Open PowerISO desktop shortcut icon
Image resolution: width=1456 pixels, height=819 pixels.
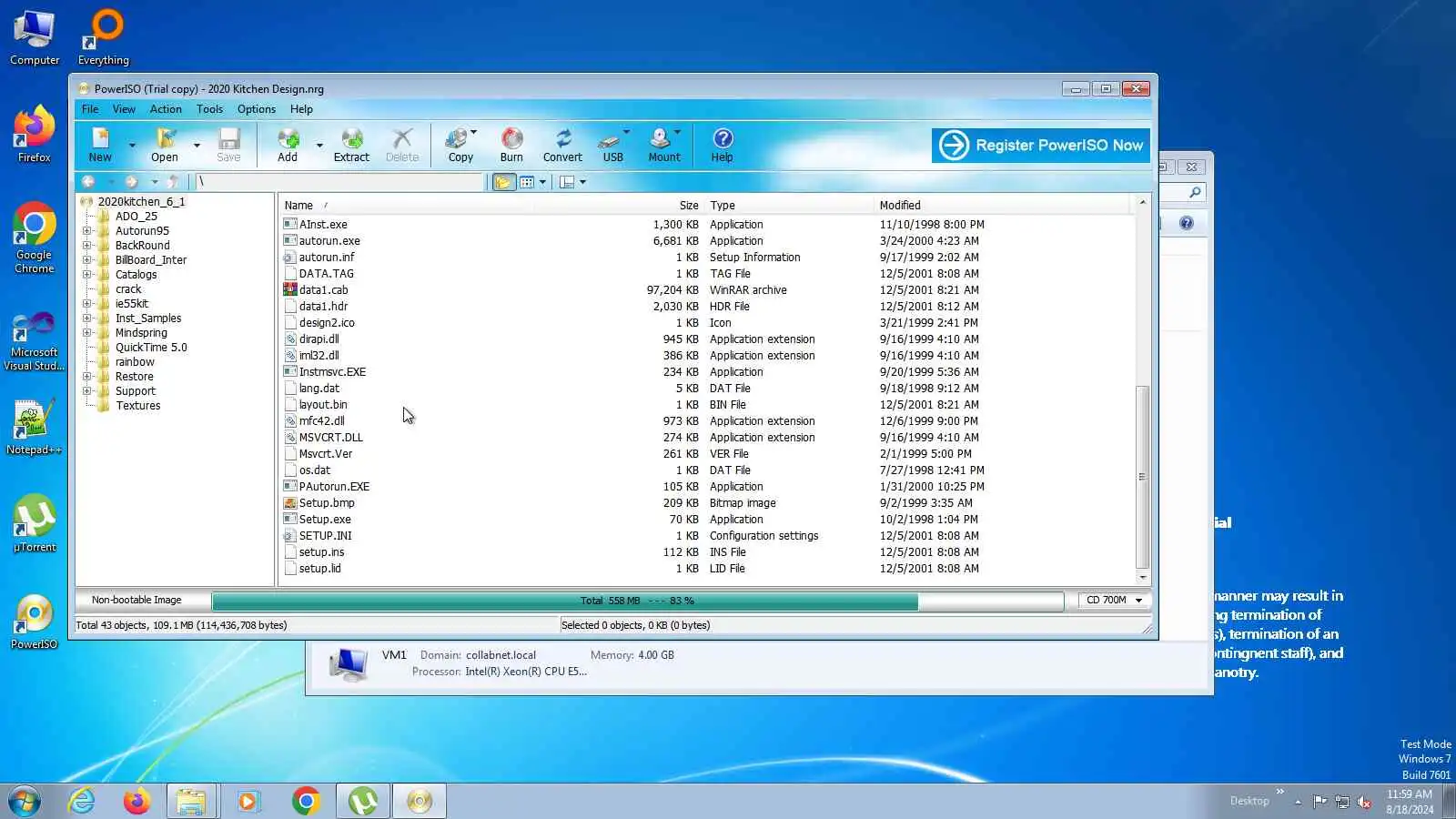click(35, 622)
